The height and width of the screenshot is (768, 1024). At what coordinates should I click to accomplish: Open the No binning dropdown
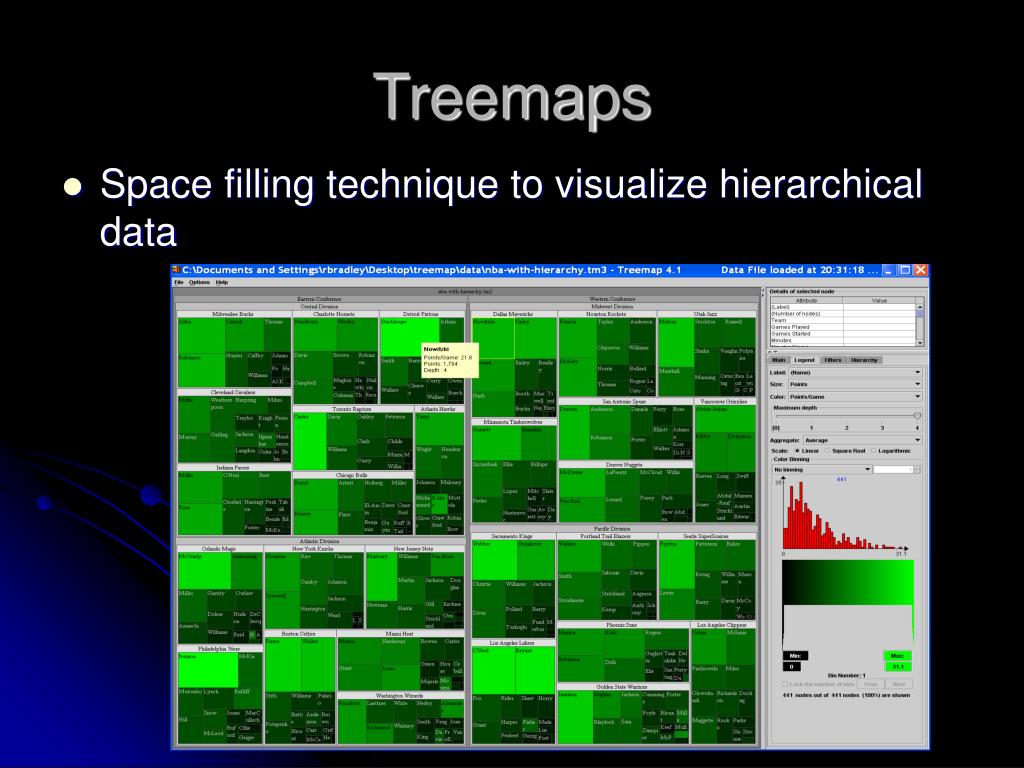click(x=822, y=470)
